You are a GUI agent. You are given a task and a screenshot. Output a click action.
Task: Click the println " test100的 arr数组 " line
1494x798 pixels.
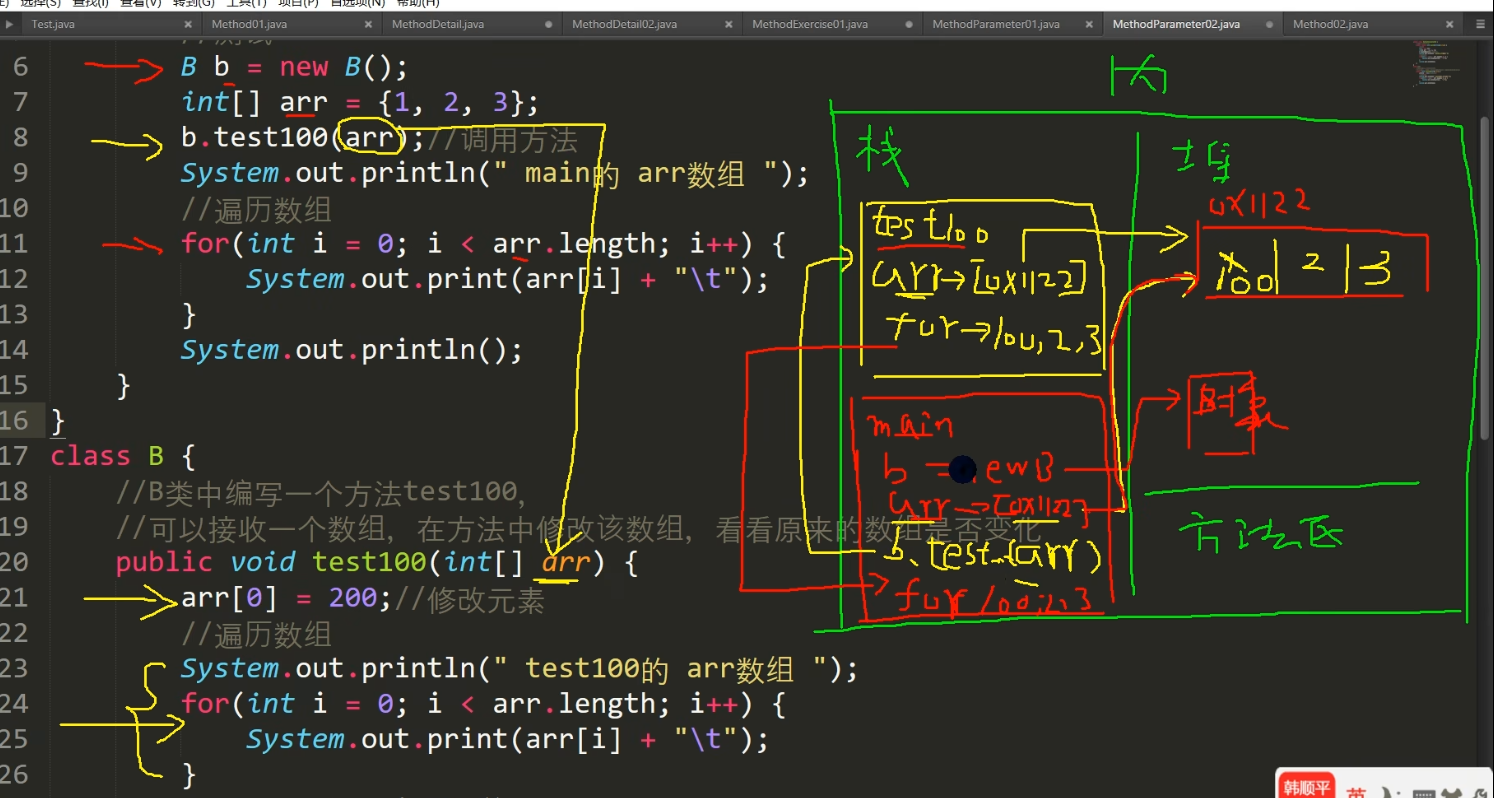coord(520,668)
